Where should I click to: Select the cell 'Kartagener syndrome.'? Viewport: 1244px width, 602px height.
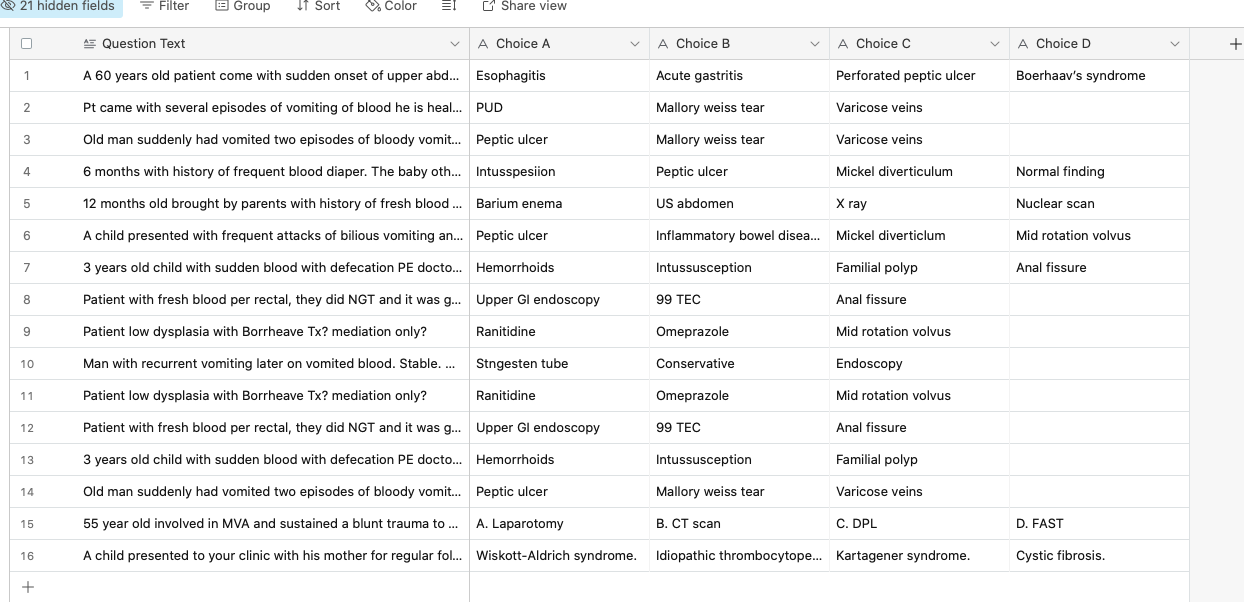tap(919, 556)
